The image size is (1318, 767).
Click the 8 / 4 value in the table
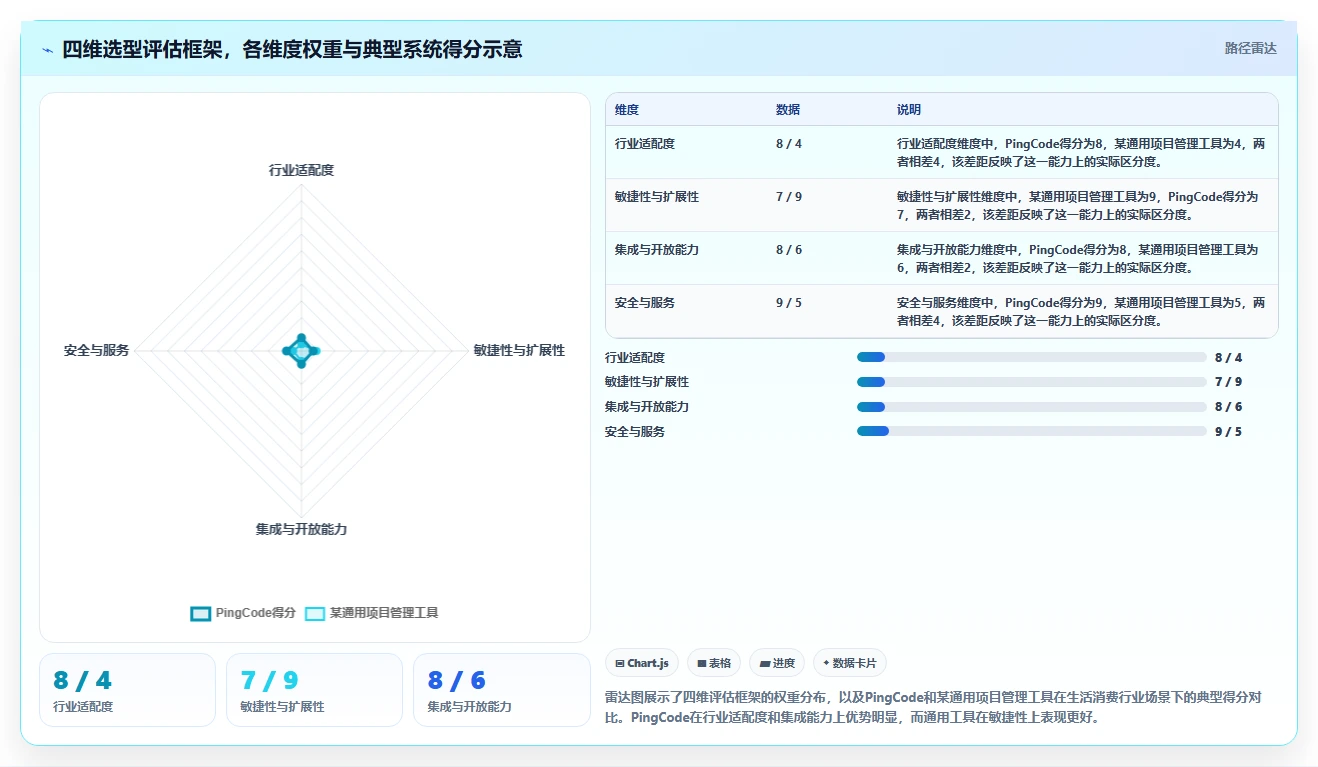pyautogui.click(x=789, y=144)
